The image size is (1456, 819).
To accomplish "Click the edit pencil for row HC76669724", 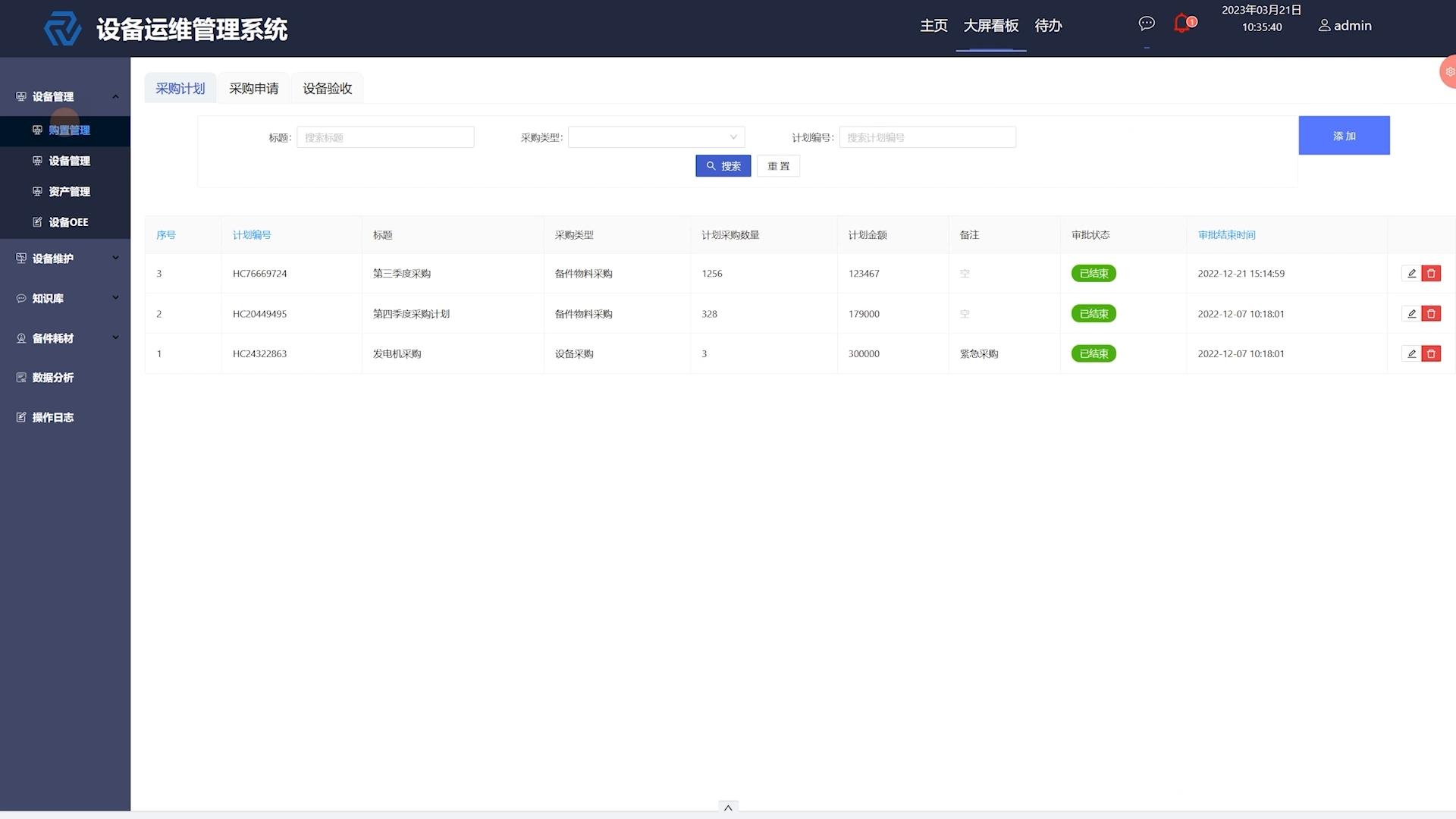I will coord(1411,274).
